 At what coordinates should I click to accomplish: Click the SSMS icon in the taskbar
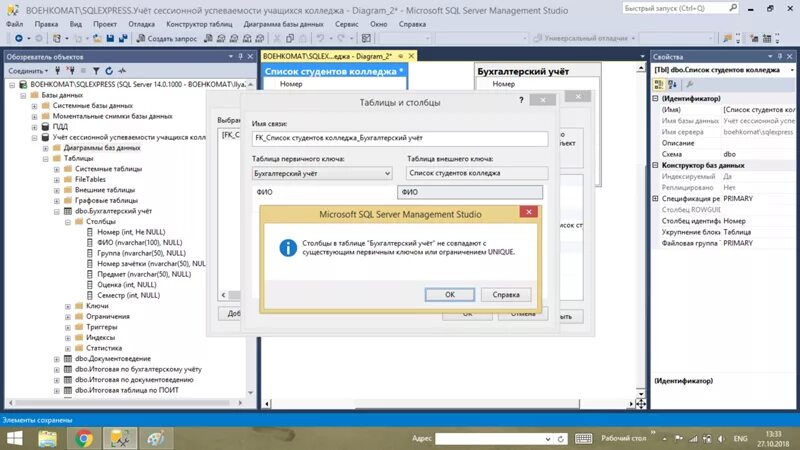click(120, 439)
